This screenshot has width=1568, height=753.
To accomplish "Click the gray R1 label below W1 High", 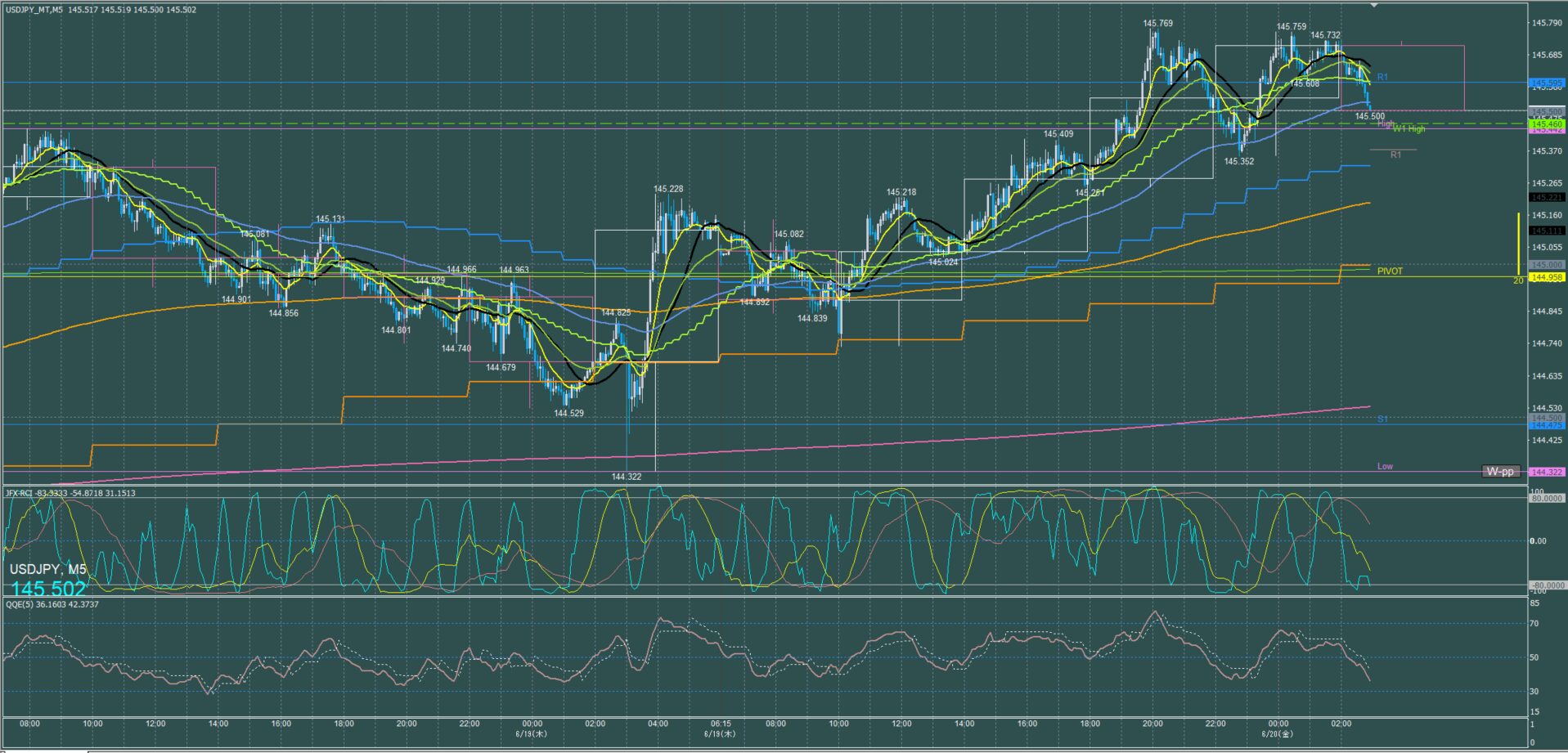I will 1396,155.
